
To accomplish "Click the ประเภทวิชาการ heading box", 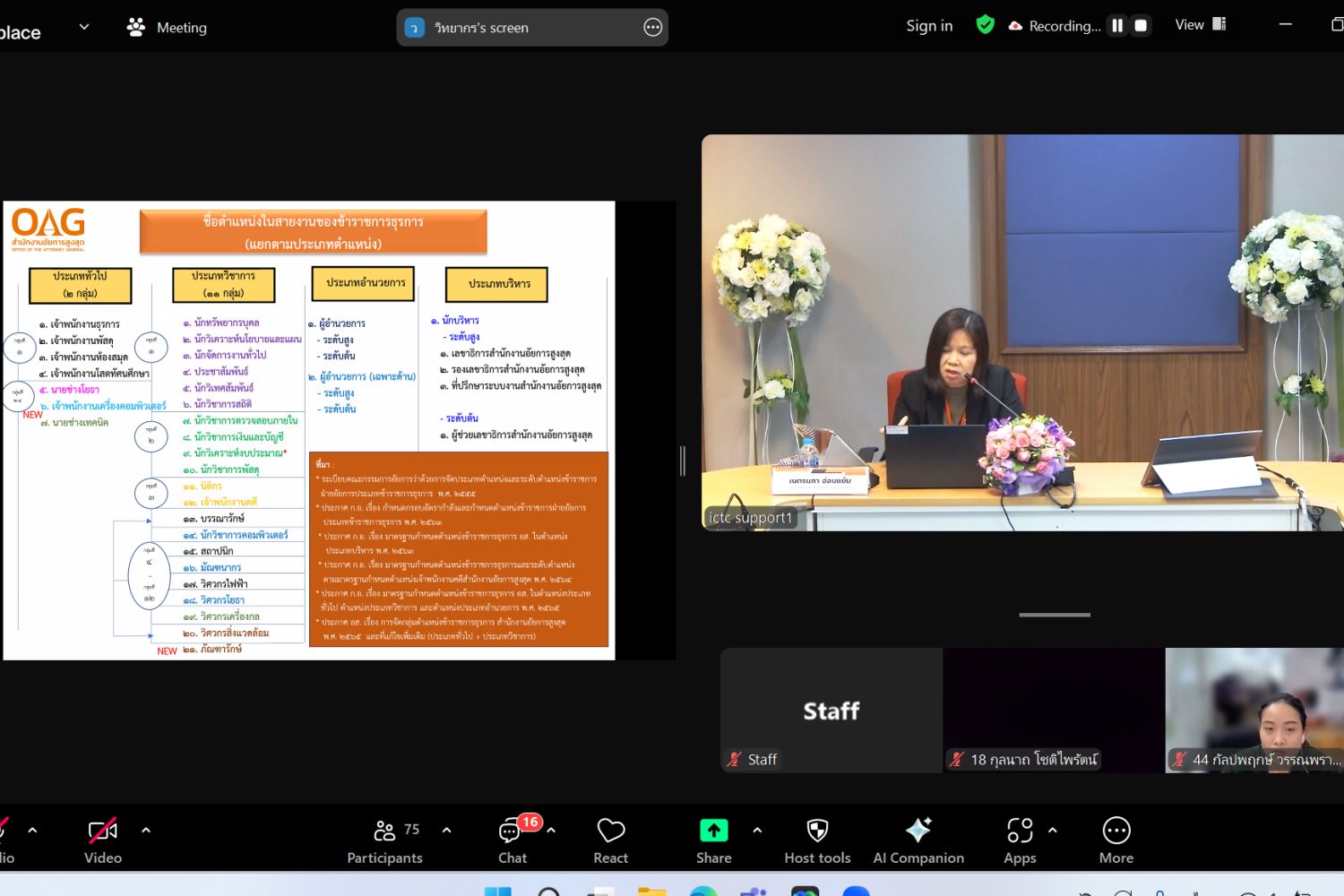I will point(224,284).
